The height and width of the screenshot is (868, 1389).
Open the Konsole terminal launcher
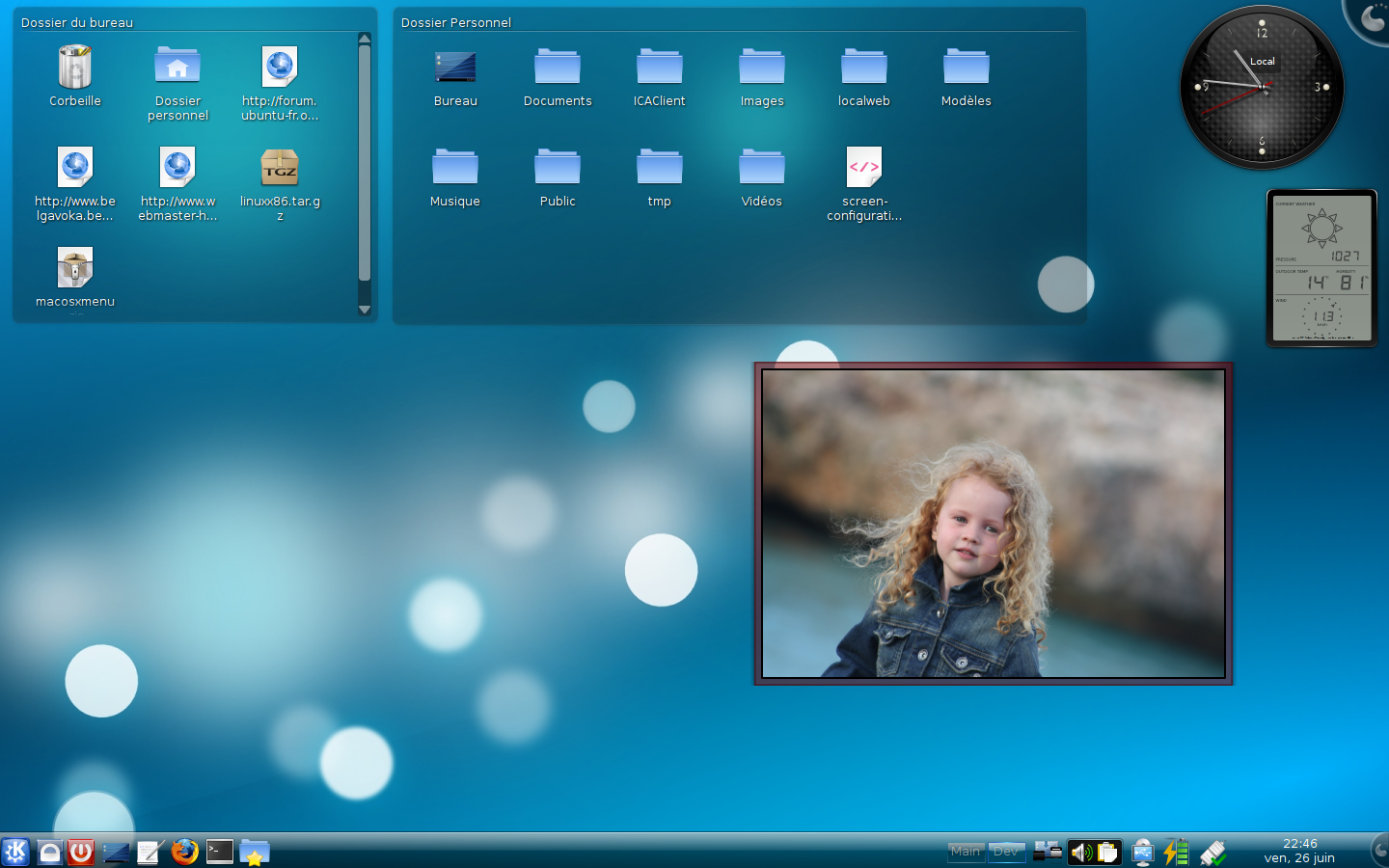point(220,852)
